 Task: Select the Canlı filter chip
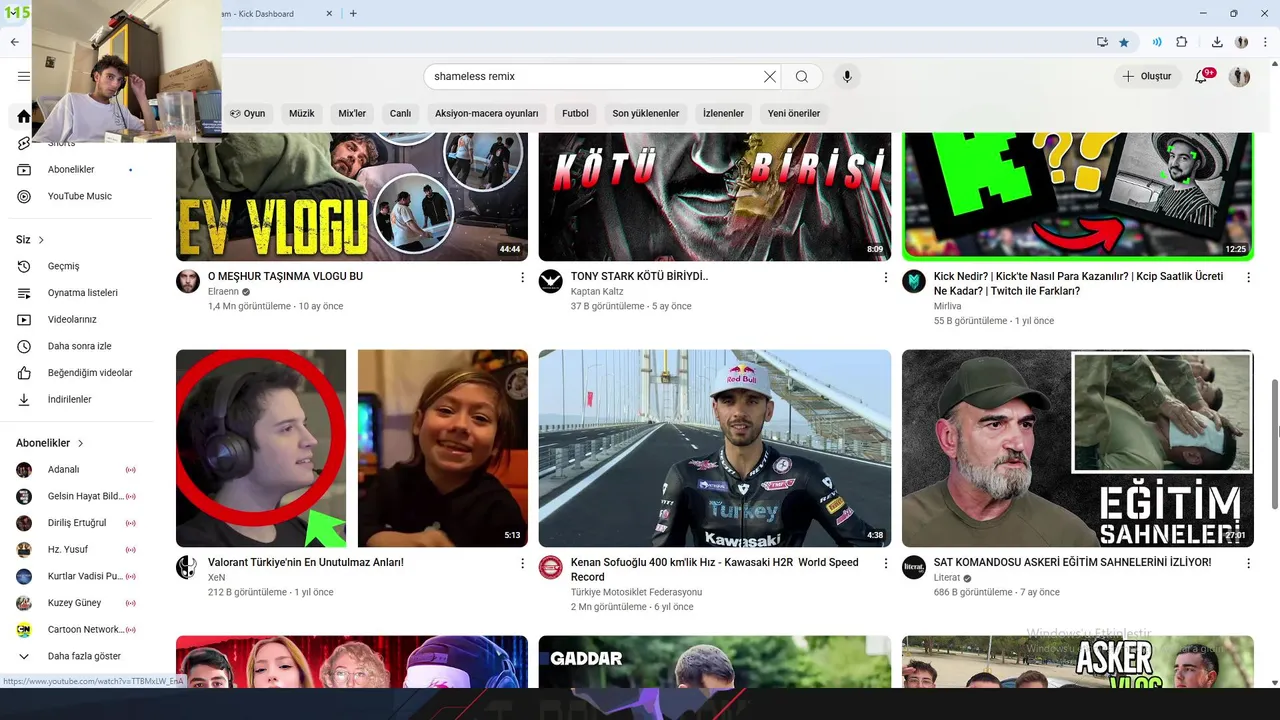pyautogui.click(x=400, y=113)
